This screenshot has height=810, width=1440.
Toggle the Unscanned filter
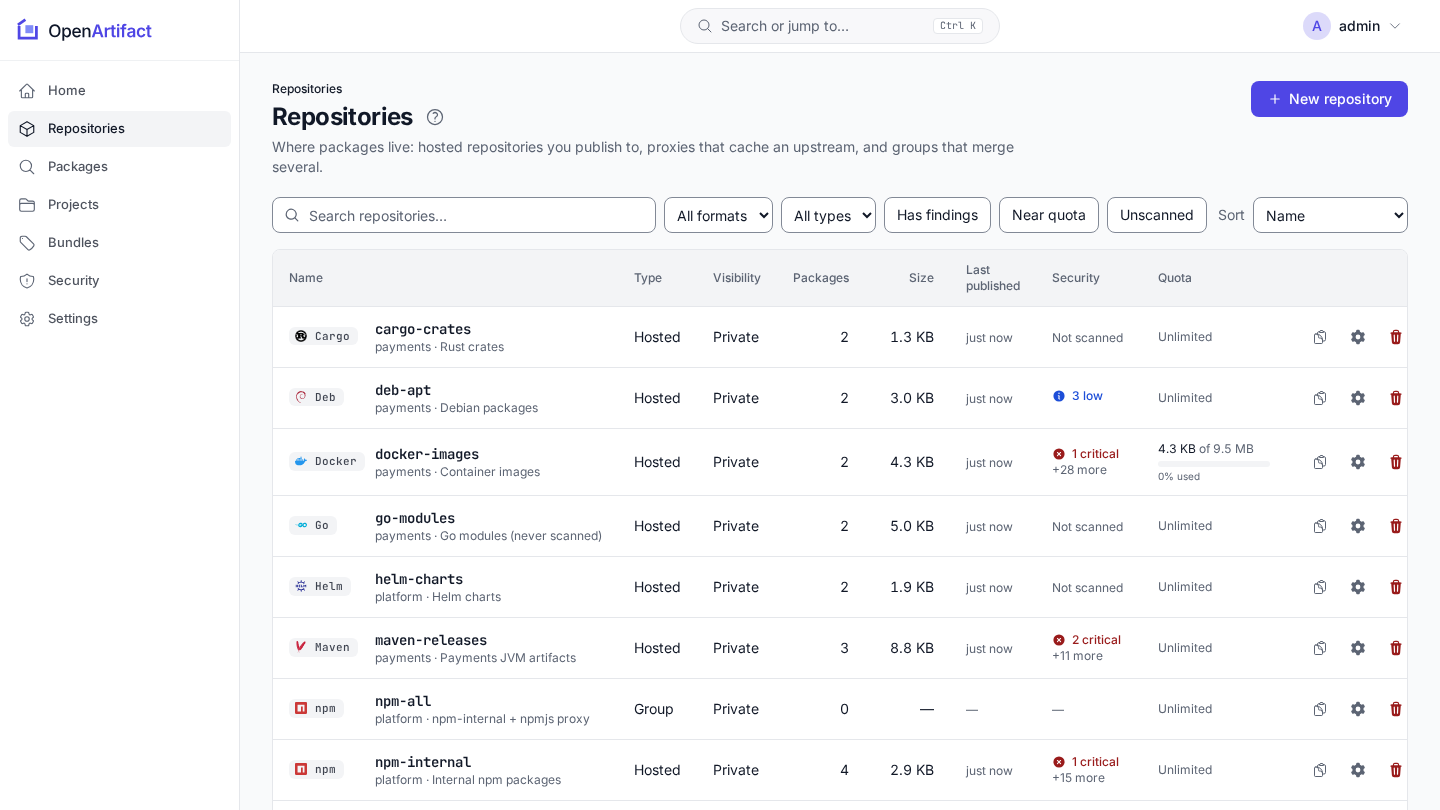(1157, 215)
